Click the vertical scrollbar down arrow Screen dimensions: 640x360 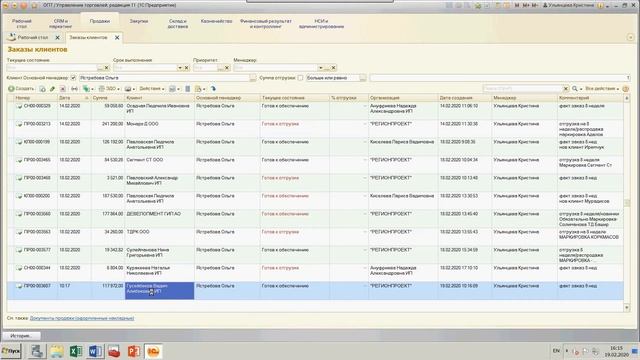627,308
